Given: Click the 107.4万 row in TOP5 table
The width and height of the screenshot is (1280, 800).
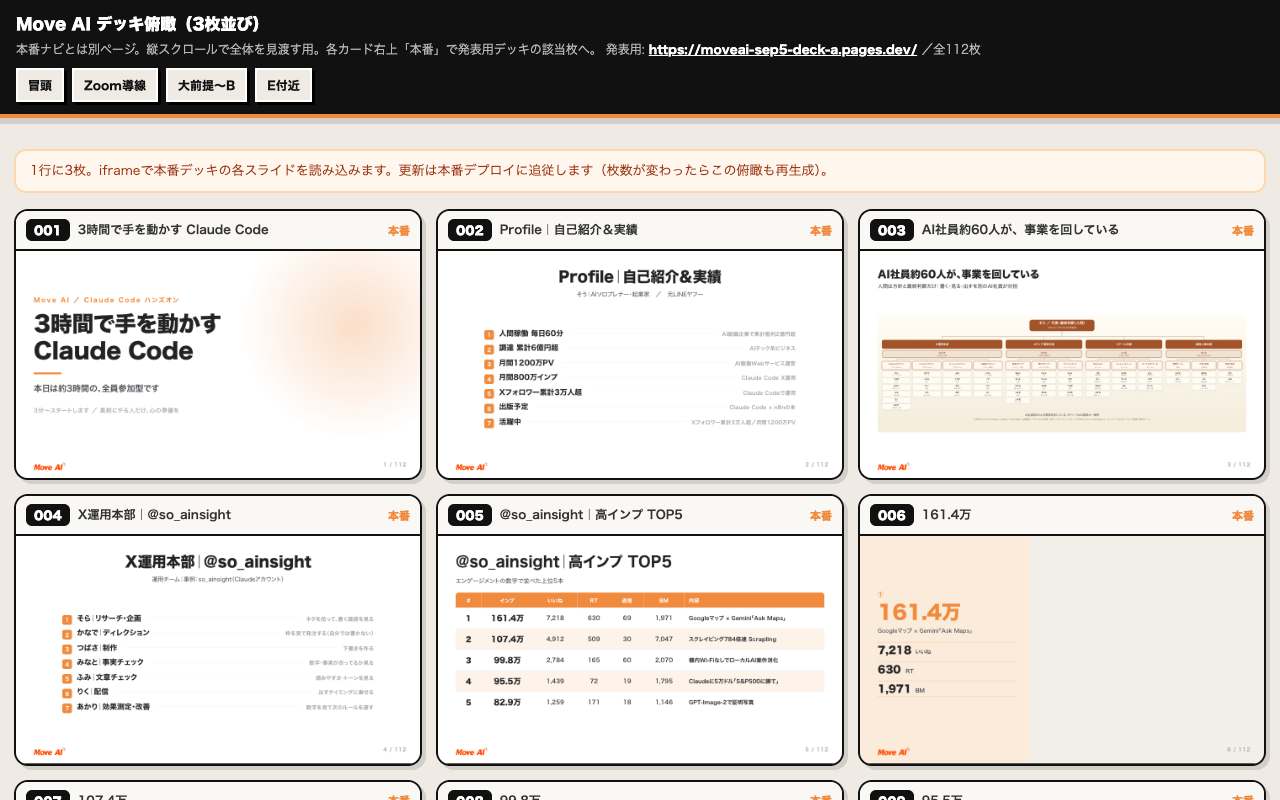Looking at the screenshot, I should 640,639.
